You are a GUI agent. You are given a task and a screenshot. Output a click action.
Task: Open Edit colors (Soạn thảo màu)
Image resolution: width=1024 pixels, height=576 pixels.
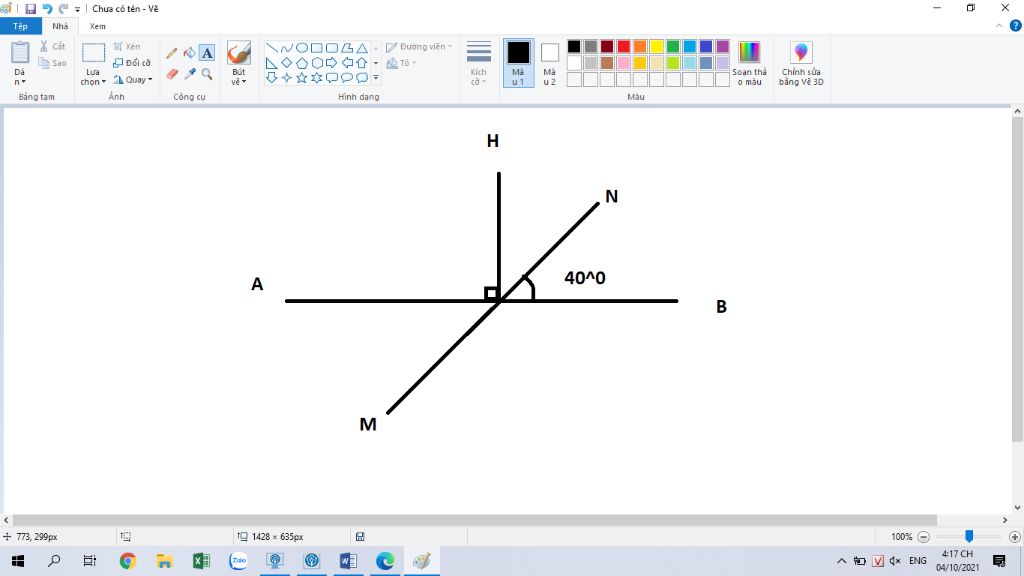pos(749,63)
